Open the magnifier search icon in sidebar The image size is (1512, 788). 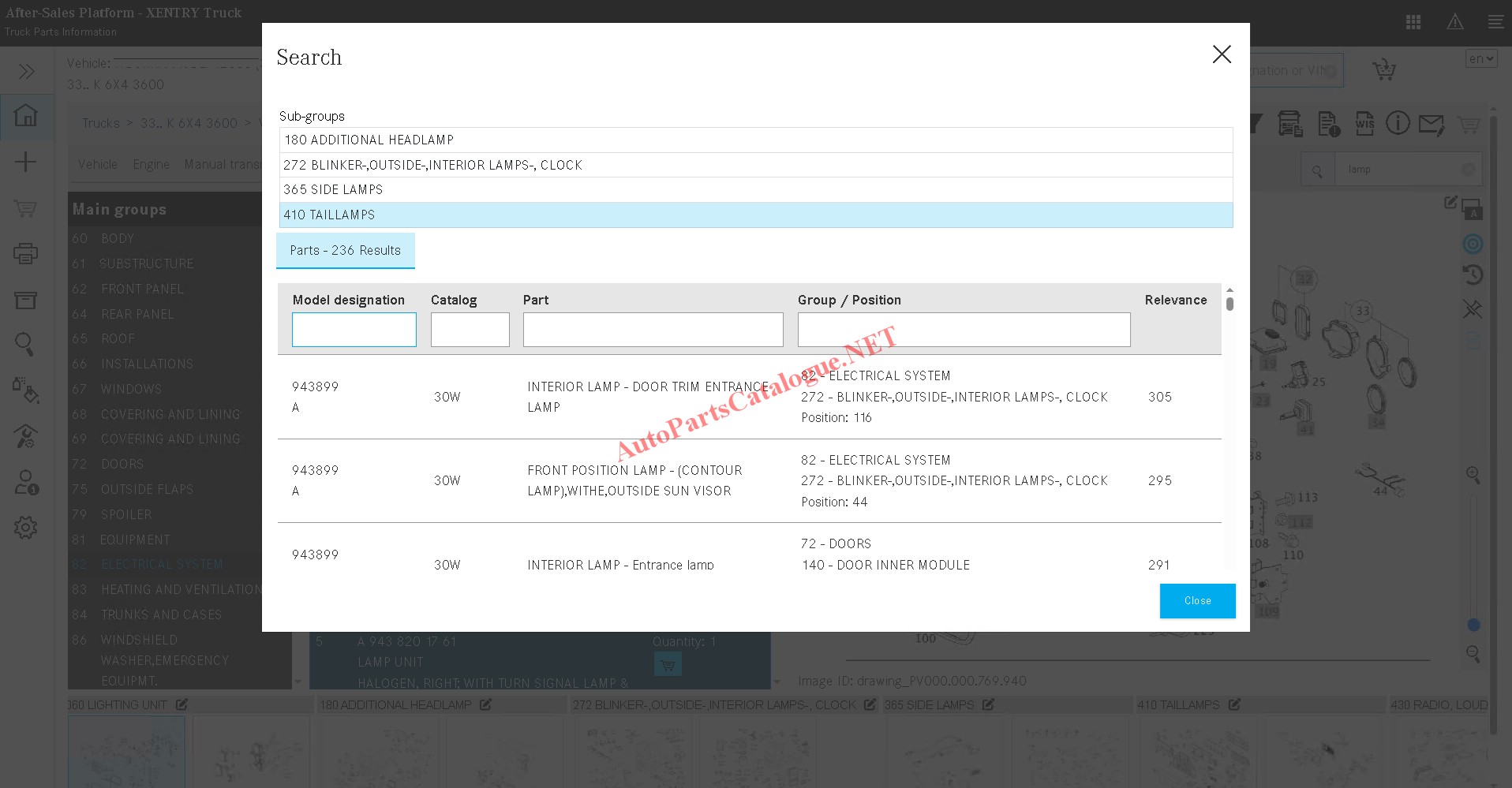point(24,344)
